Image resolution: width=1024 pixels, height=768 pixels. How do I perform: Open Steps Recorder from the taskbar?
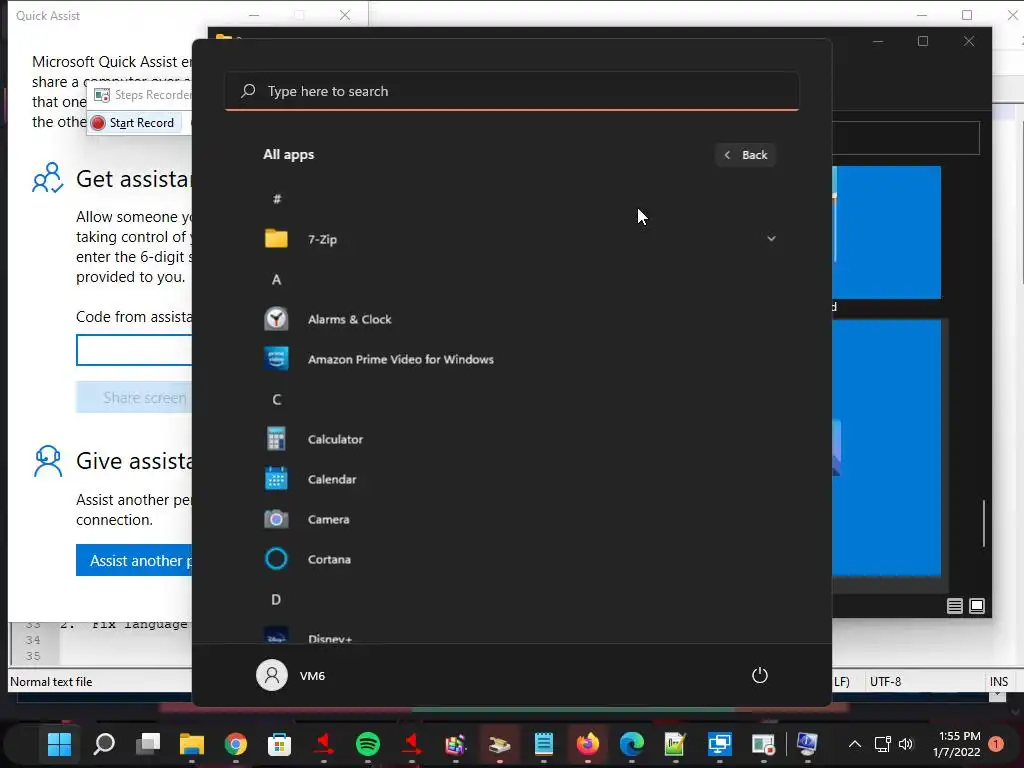pos(763,744)
